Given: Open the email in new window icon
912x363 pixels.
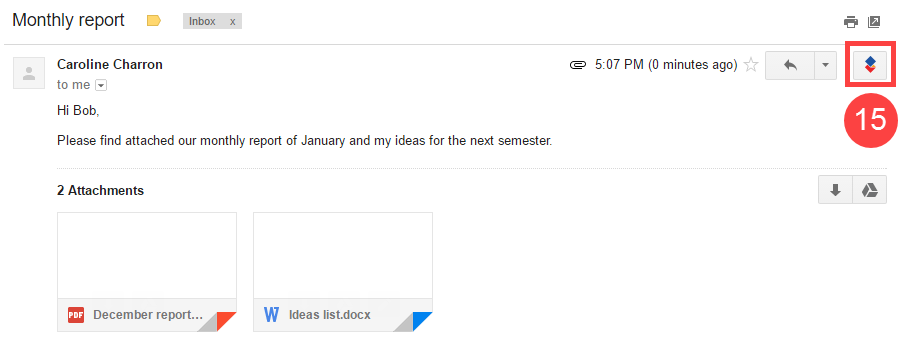Looking at the screenshot, I should (874, 22).
